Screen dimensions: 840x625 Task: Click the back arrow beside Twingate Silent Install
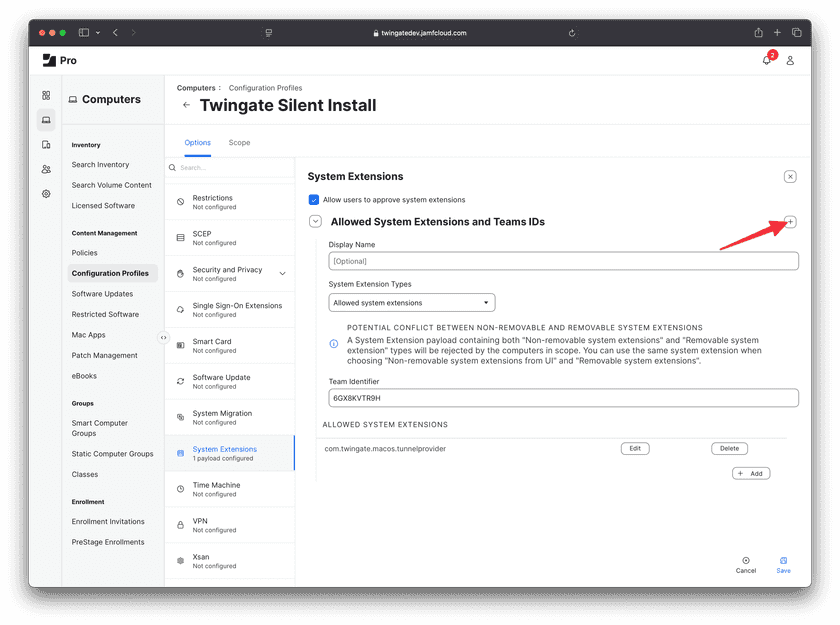[186, 105]
